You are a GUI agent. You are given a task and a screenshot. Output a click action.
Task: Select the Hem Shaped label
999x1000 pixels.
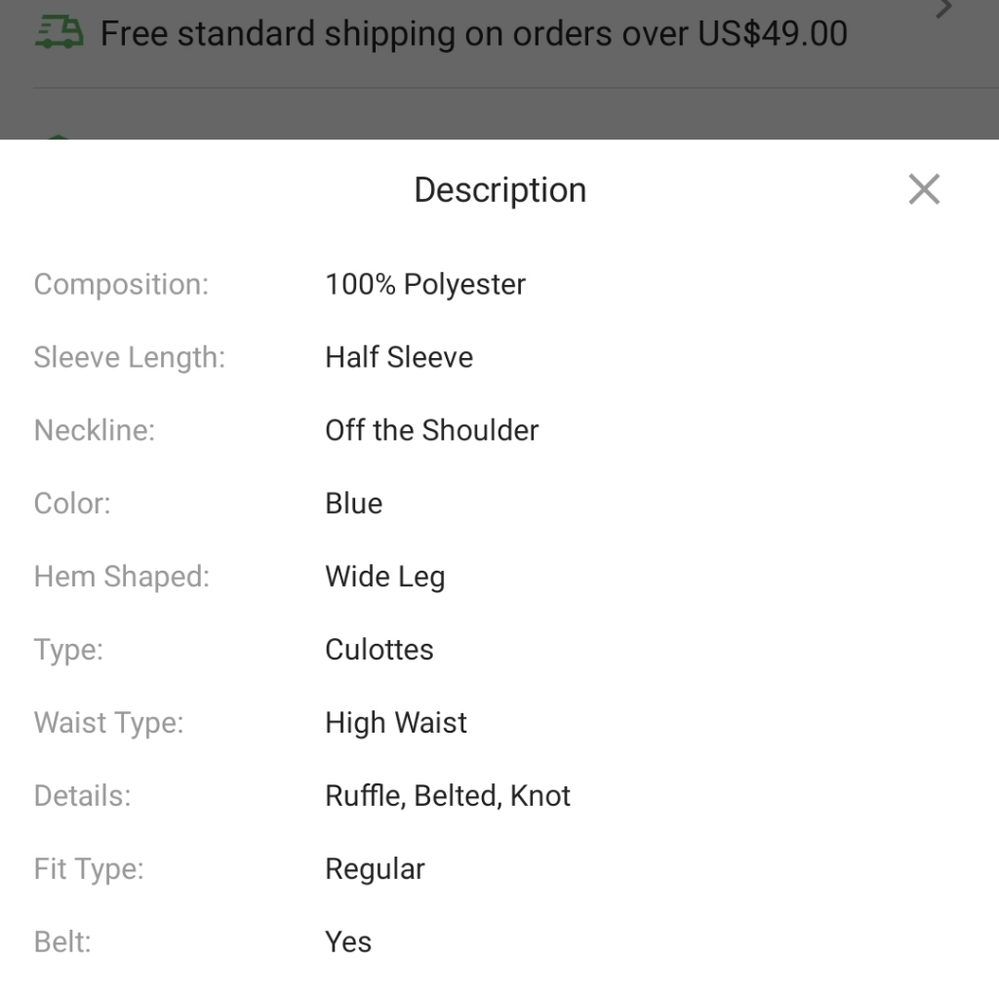(x=121, y=577)
